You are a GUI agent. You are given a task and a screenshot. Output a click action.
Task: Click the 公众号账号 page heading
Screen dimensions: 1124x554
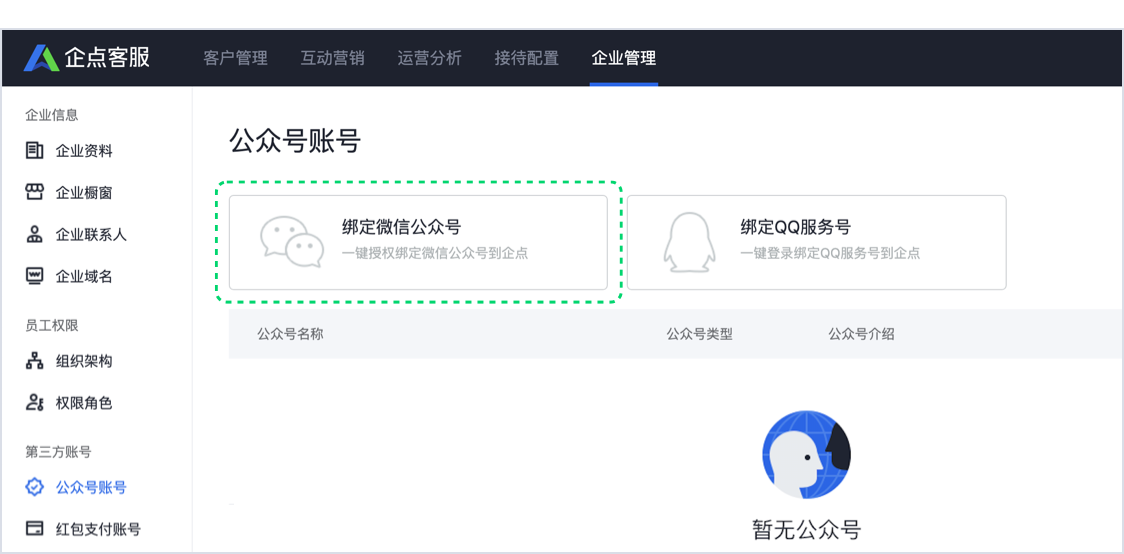pos(295,142)
